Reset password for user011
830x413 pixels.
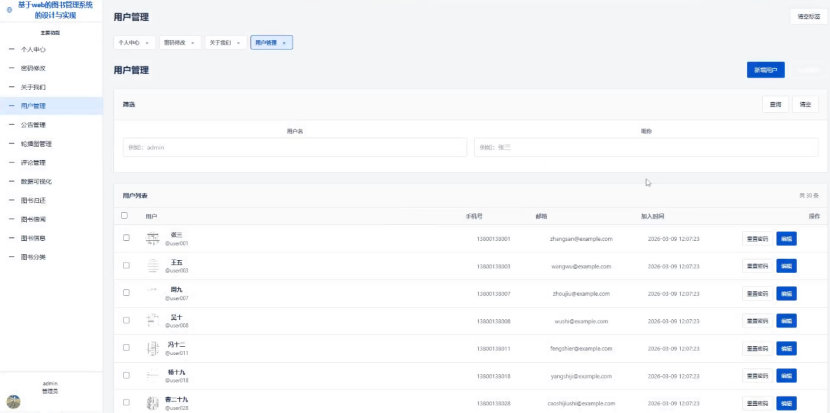click(x=757, y=348)
